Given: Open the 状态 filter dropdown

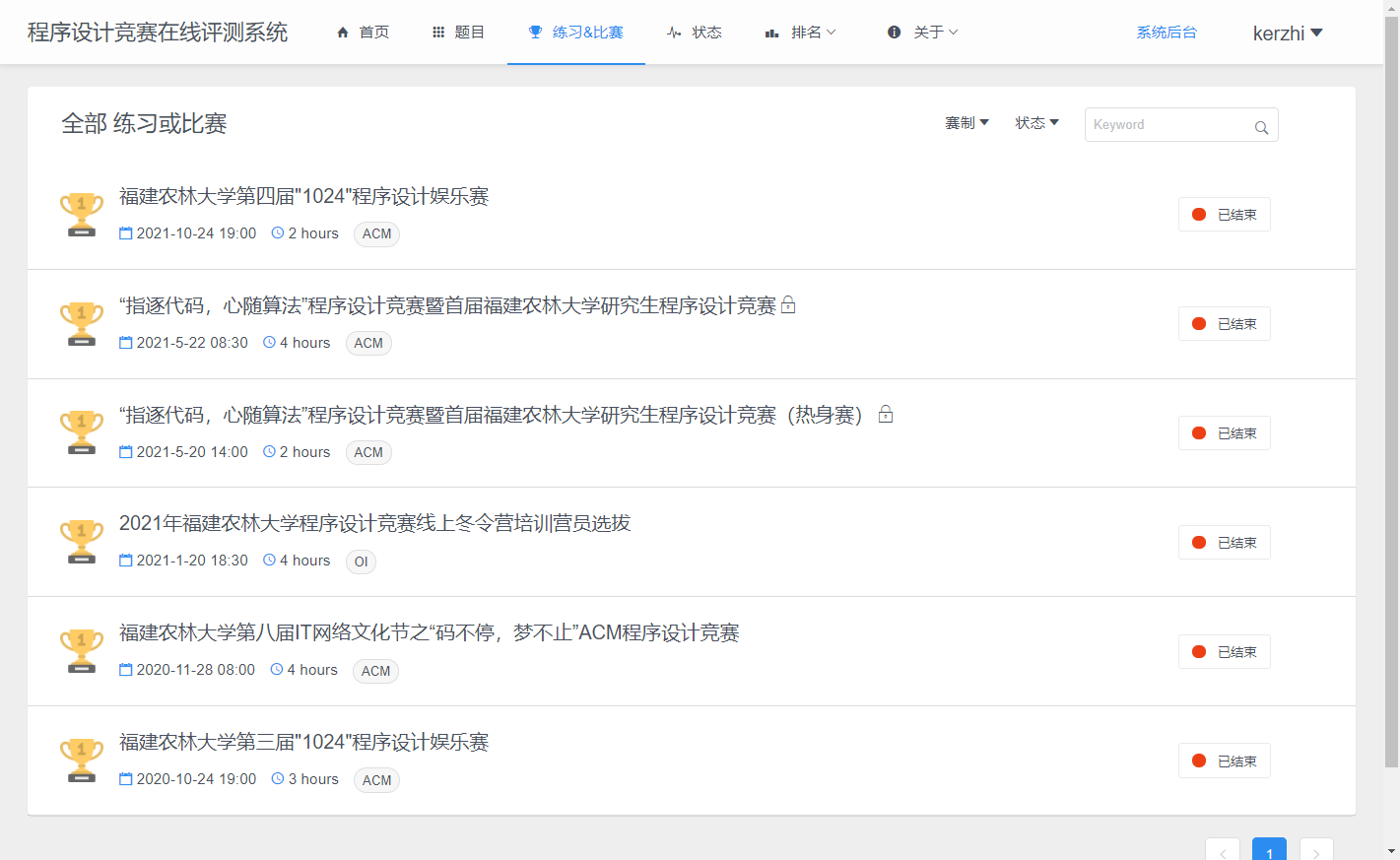Looking at the screenshot, I should [x=1036, y=123].
